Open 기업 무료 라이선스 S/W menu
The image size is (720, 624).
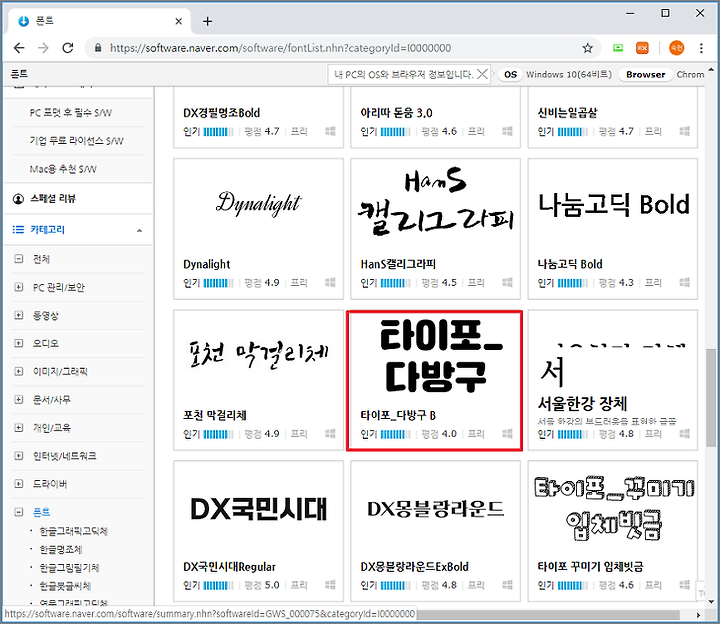pos(77,141)
